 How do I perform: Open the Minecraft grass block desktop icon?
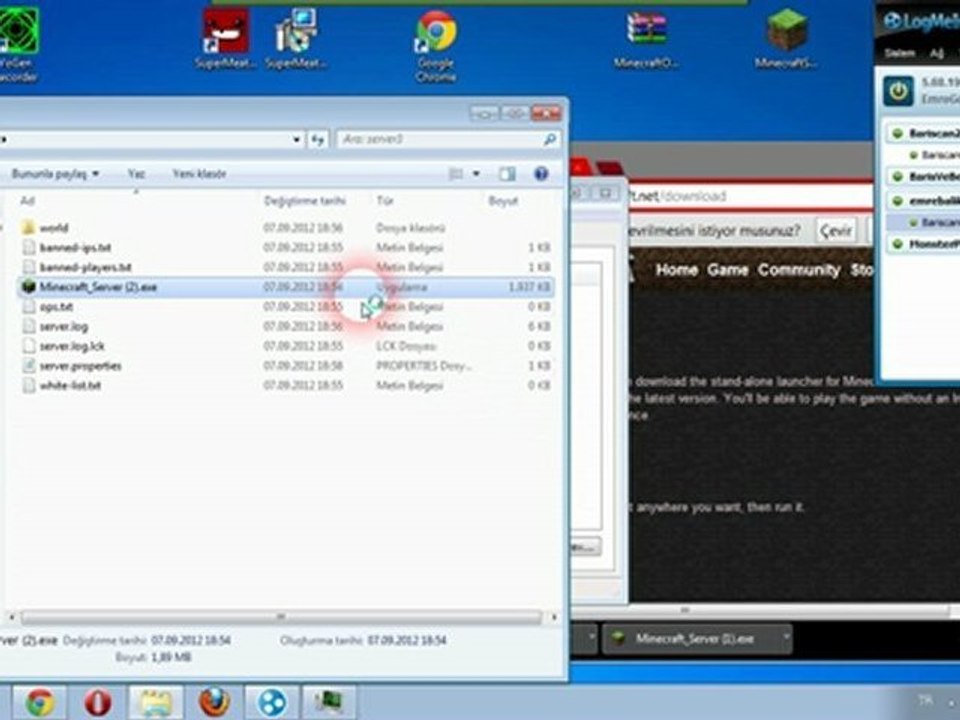[786, 38]
